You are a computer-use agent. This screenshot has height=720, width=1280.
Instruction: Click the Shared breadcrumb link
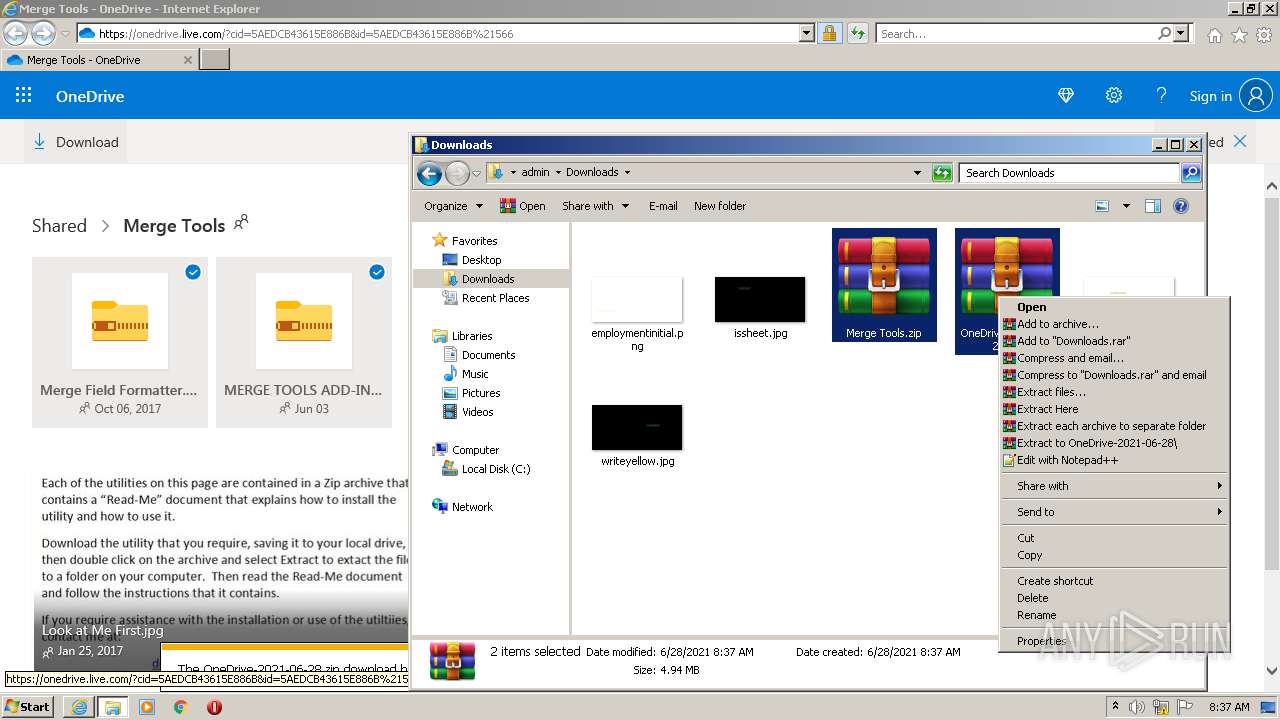point(59,225)
